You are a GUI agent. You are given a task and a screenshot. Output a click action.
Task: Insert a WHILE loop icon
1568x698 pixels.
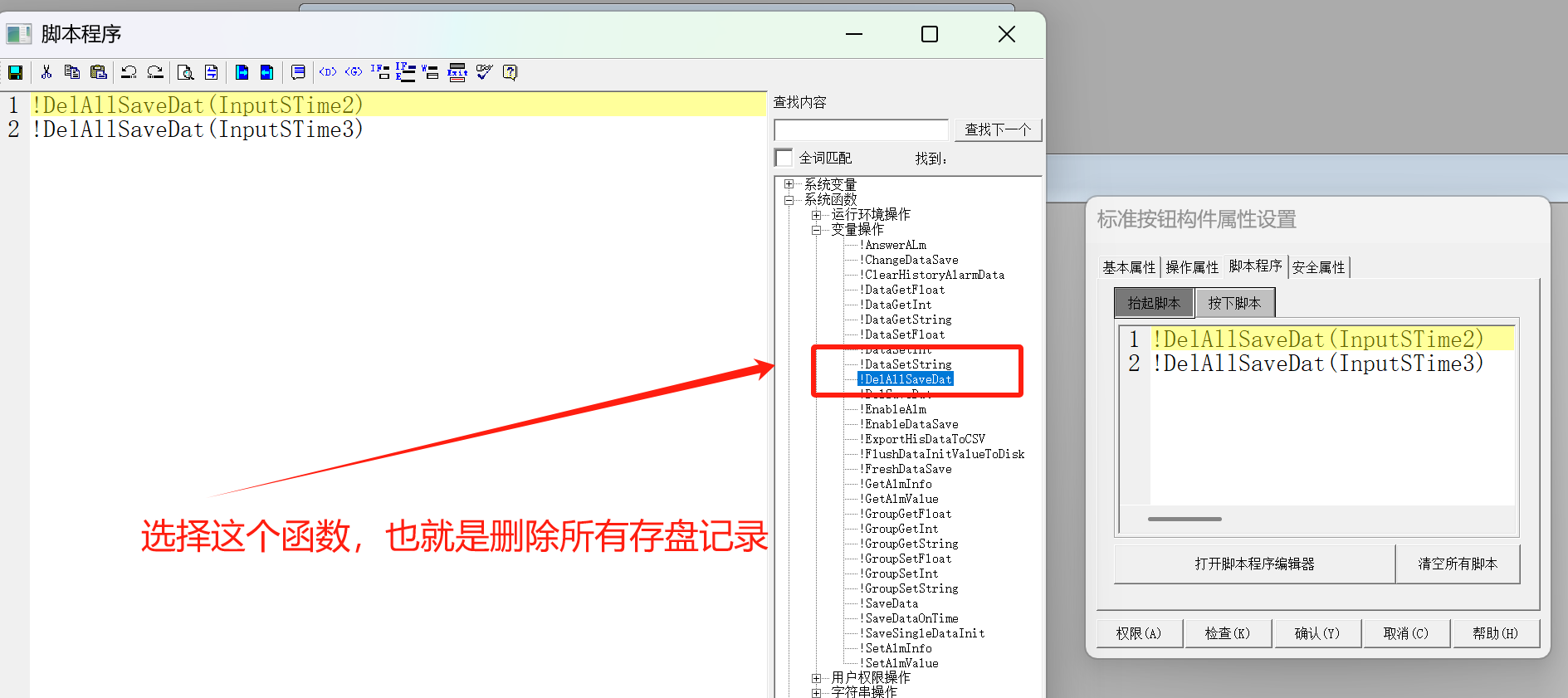[430, 72]
